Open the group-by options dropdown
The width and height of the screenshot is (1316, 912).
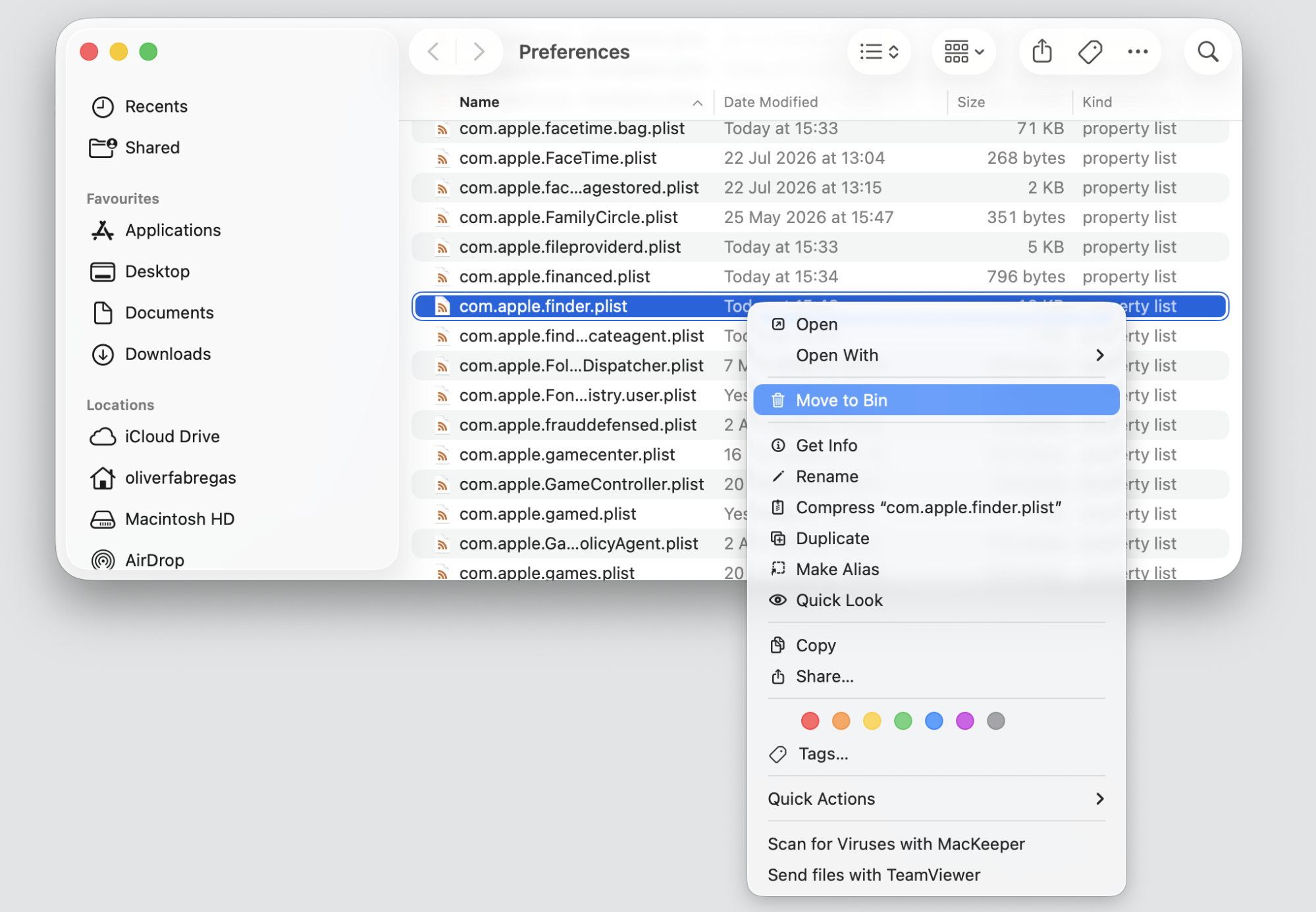964,51
